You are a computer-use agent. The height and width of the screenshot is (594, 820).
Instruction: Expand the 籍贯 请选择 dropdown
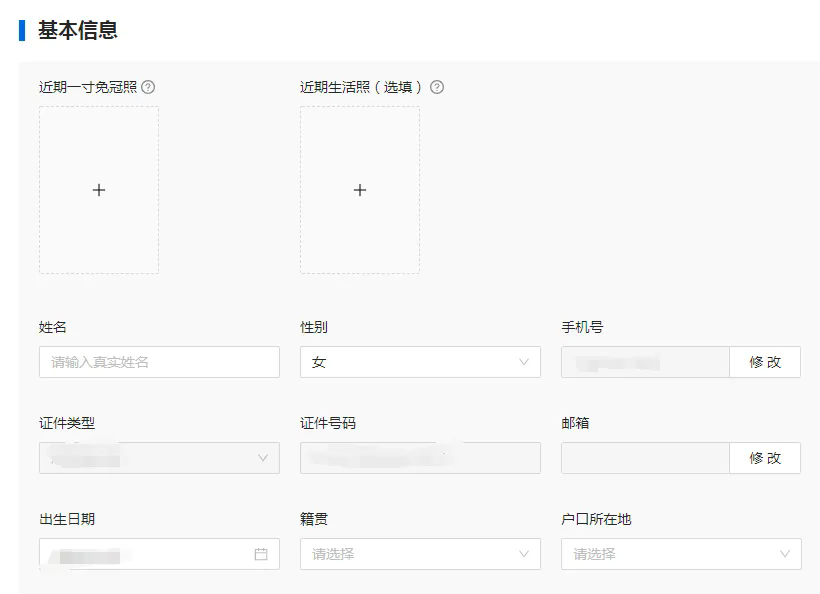click(410, 554)
